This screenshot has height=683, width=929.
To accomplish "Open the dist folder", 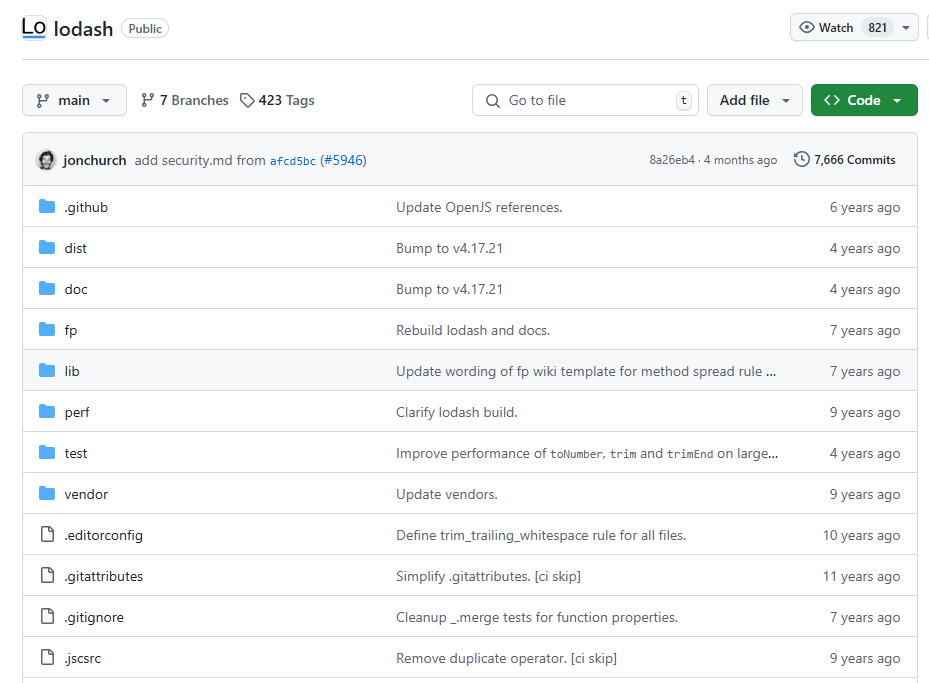I will tap(76, 248).
